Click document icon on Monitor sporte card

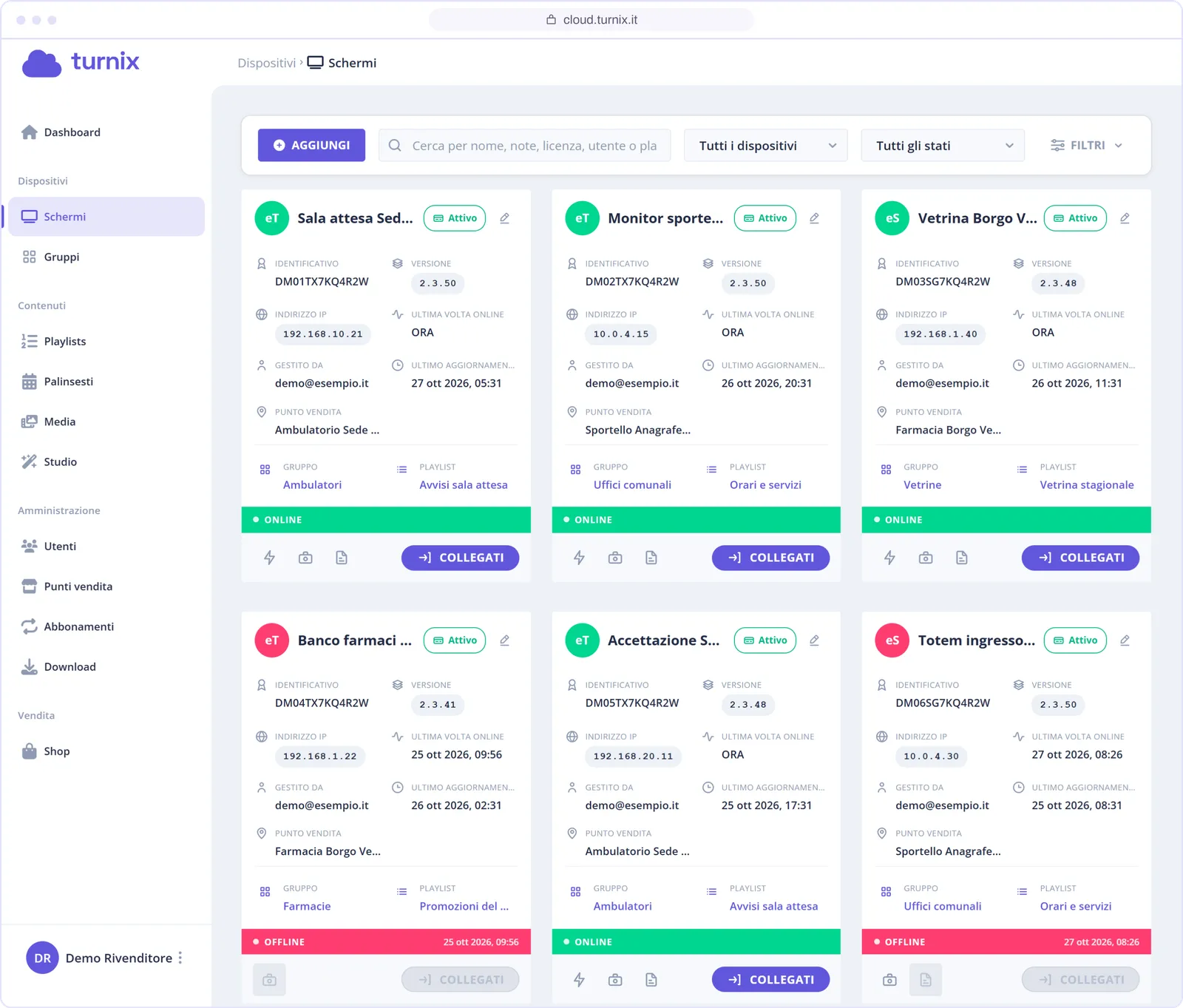click(x=651, y=558)
